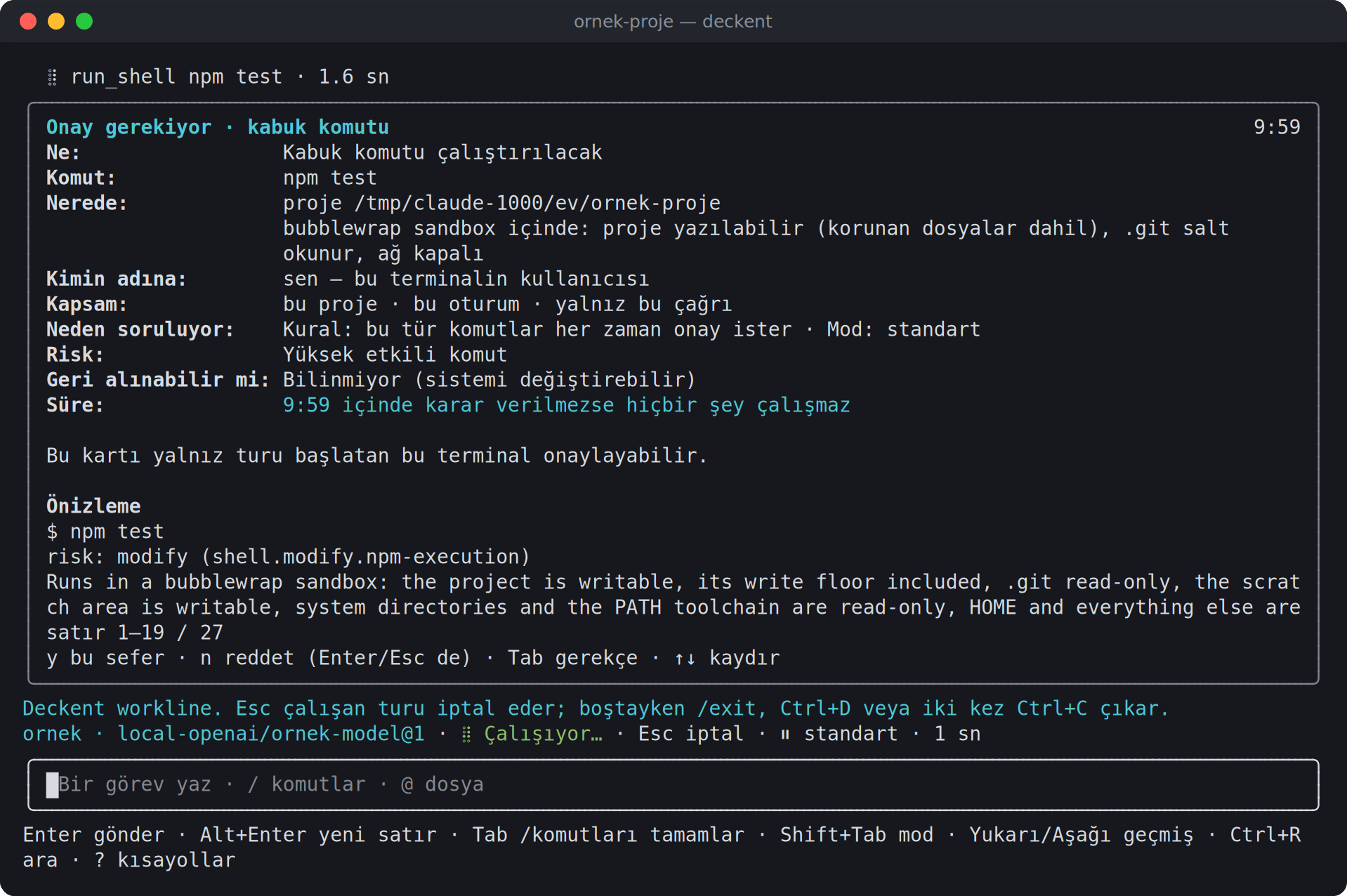Click 'standart' mode label in status line

pyautogui.click(x=851, y=734)
